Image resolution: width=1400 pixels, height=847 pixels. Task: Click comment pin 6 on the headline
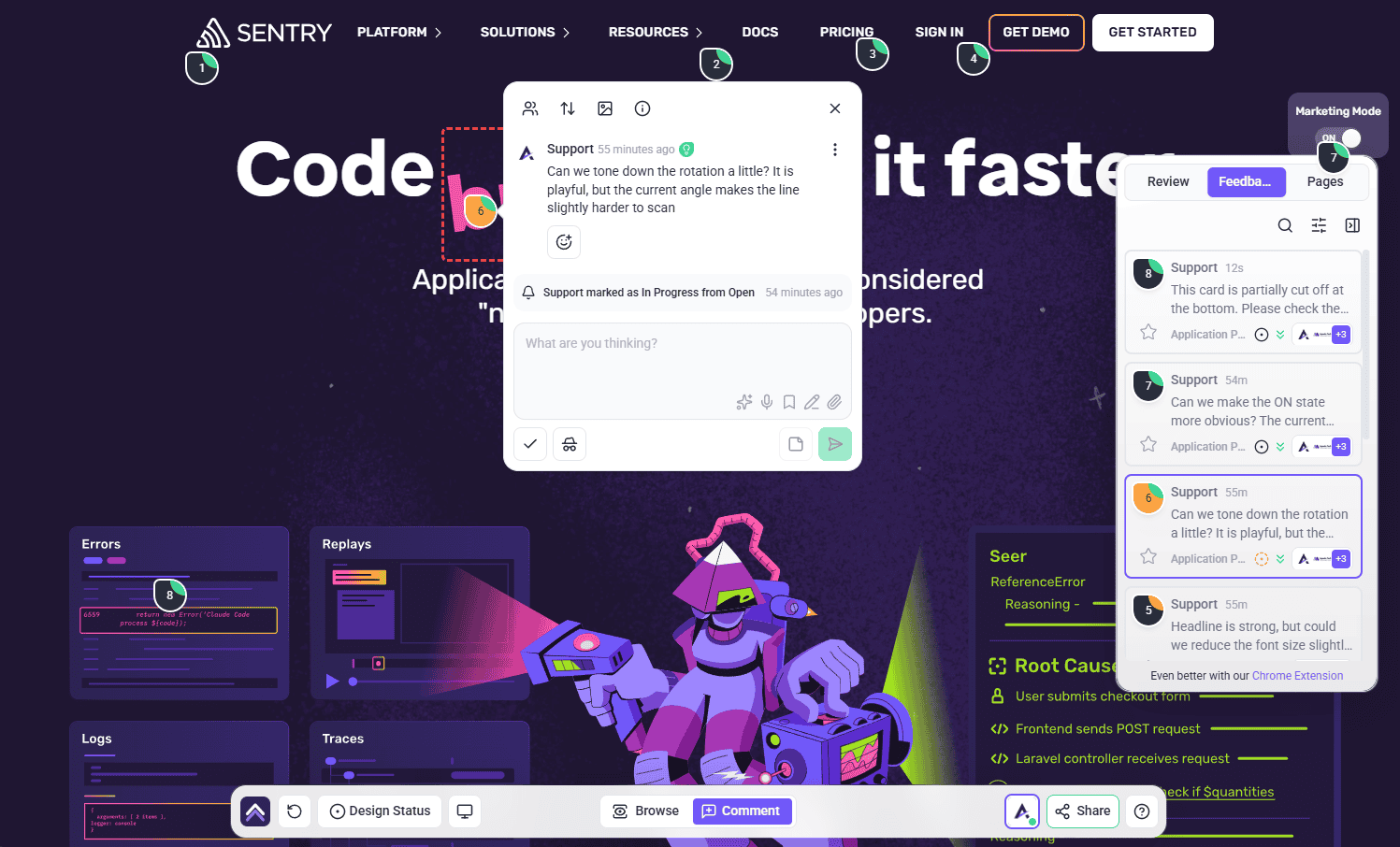(481, 210)
